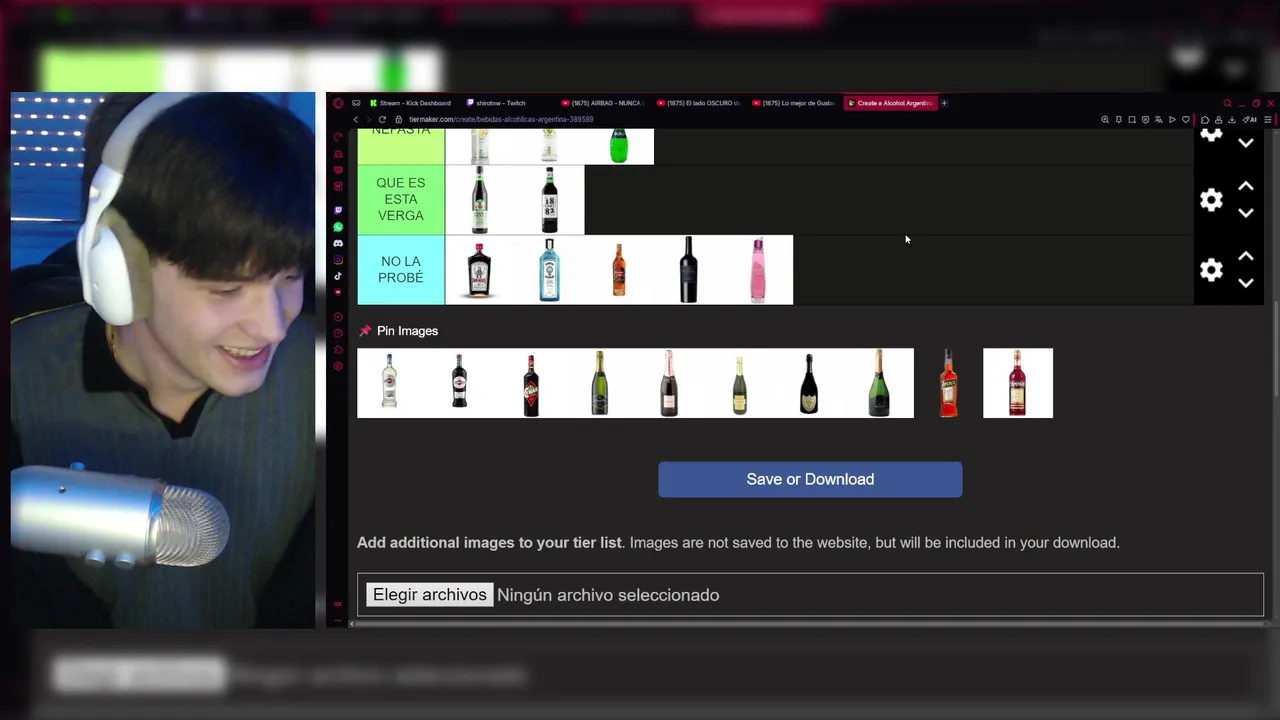Move NEFASTA row down
1280x720 pixels.
coord(1246,143)
